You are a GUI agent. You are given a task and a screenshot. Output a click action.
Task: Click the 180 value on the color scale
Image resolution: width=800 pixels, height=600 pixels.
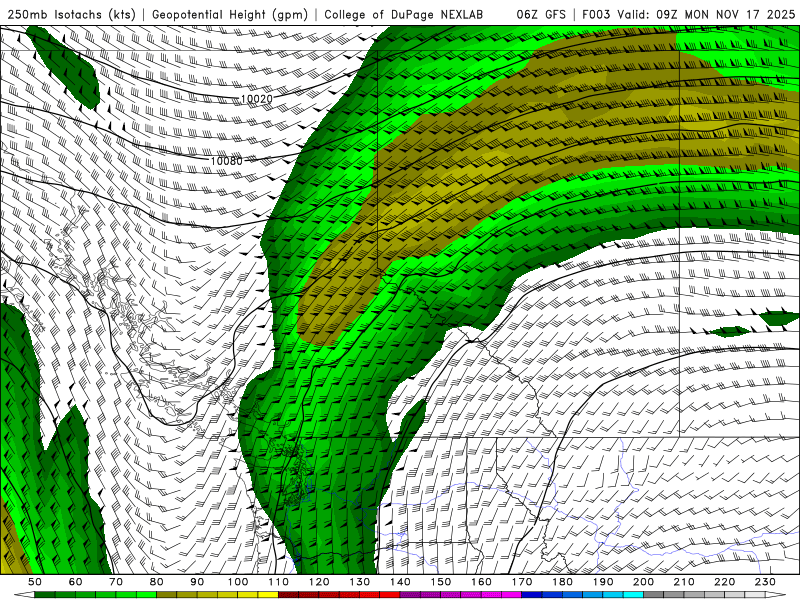point(562,582)
